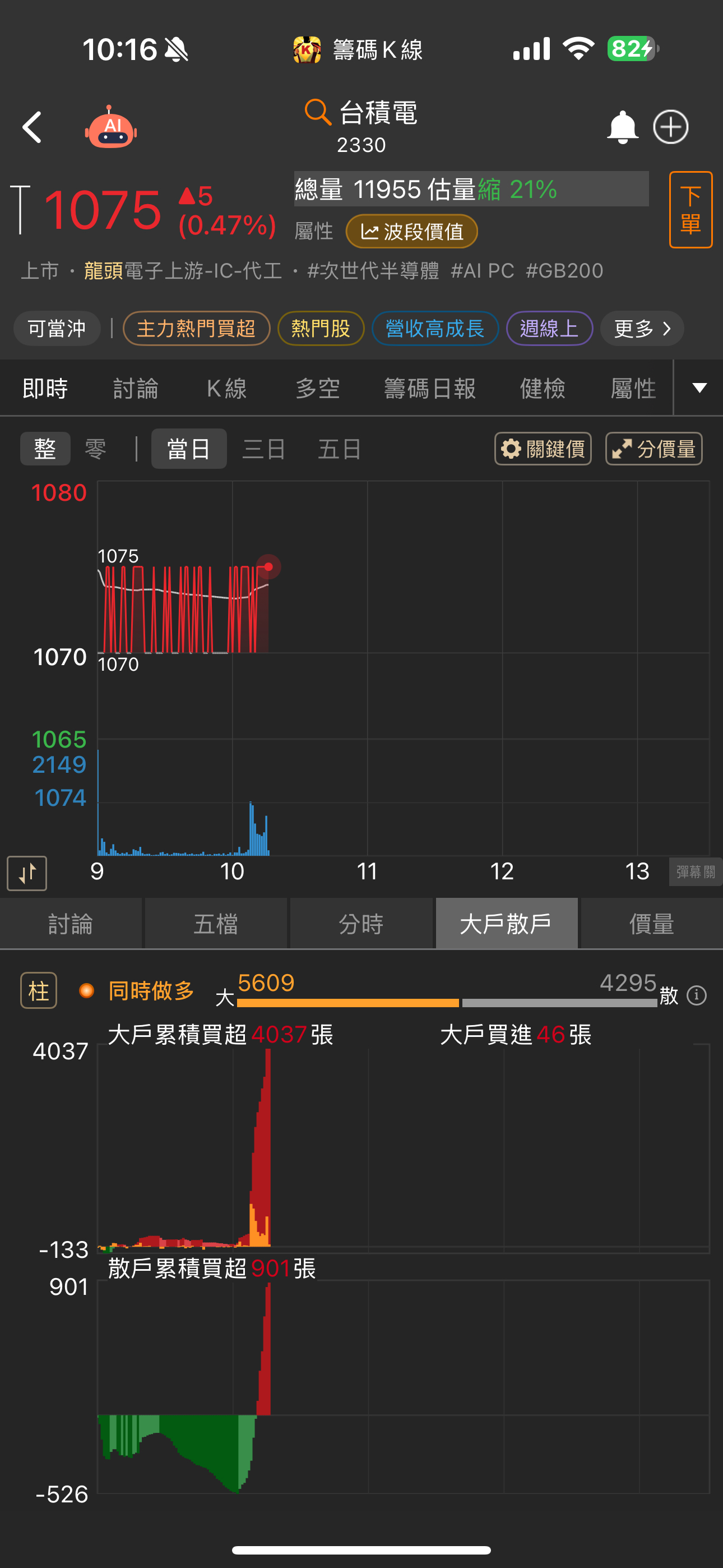Tap the battery indicator
Viewport: 723px width, 1568px height.
(633, 48)
